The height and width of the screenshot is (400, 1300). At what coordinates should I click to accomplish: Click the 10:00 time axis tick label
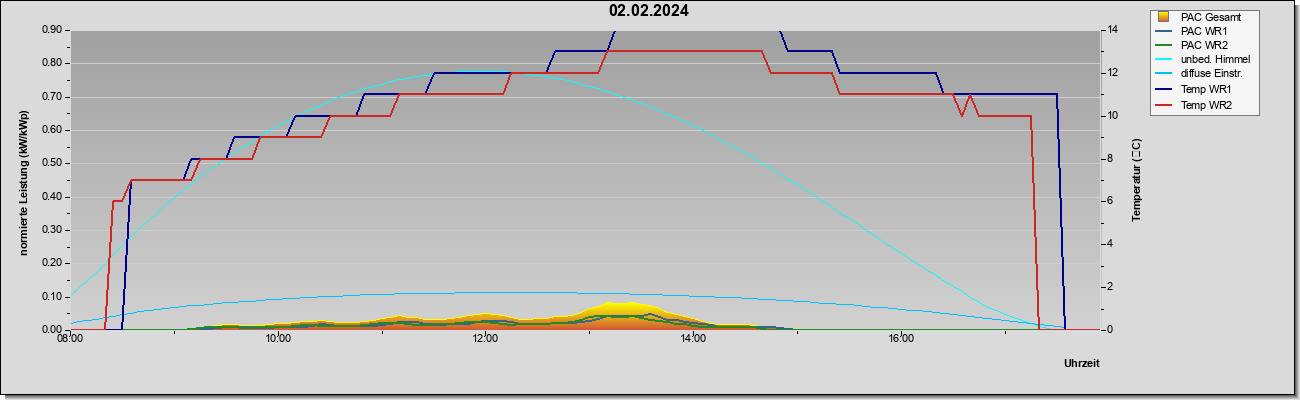coord(277,338)
